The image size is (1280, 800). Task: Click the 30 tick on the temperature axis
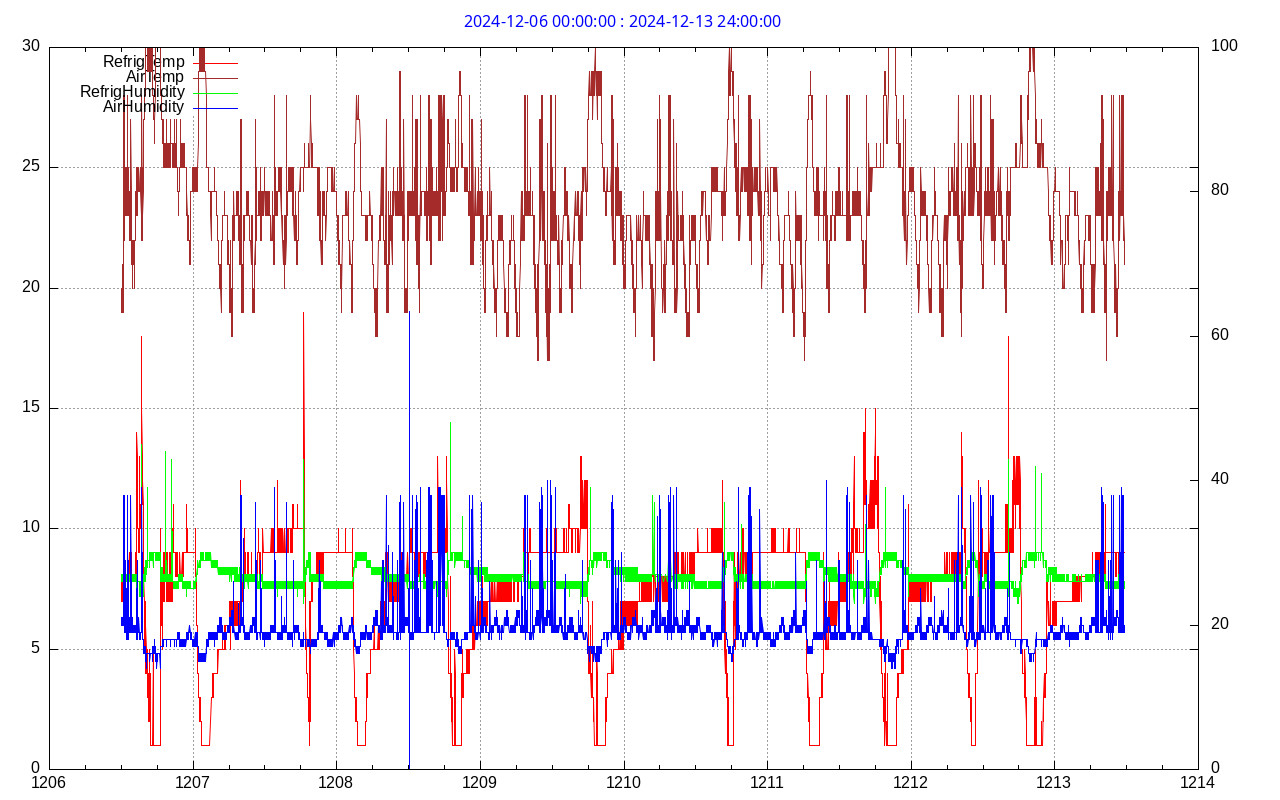[x=31, y=45]
